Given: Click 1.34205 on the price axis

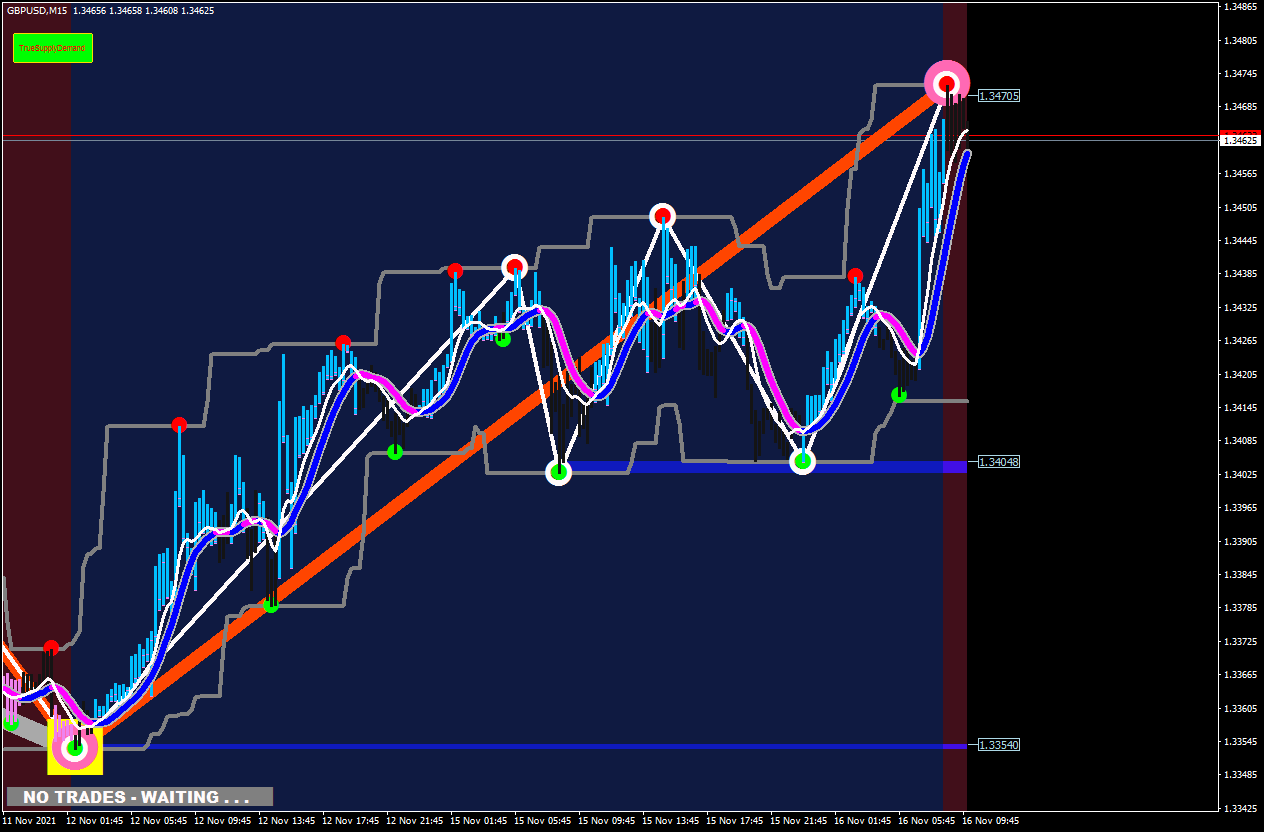Looking at the screenshot, I should click(x=1241, y=374).
